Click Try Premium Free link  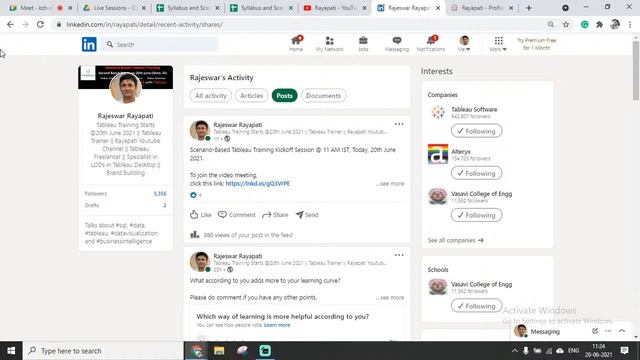click(537, 44)
